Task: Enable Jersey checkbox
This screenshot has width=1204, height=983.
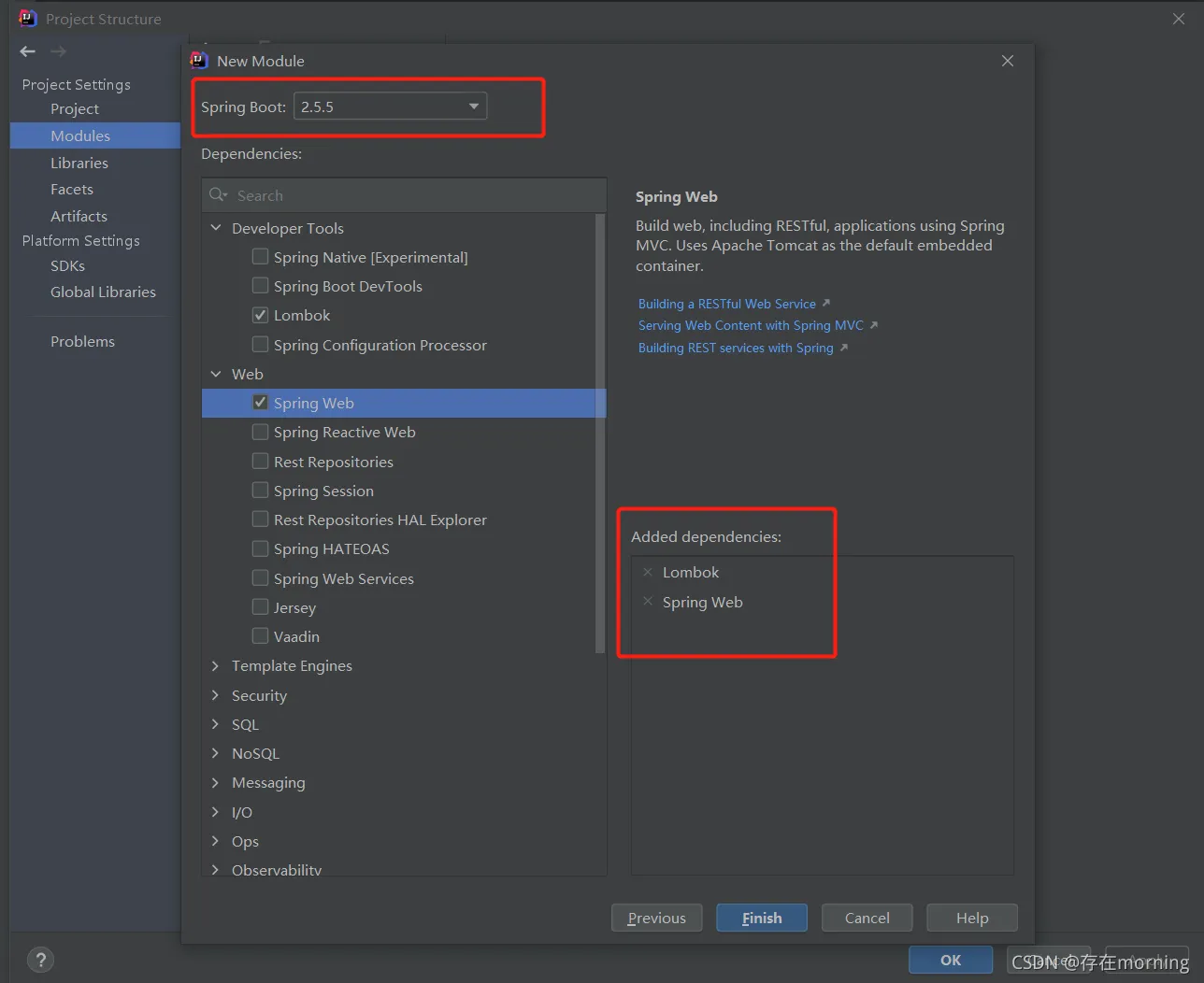Action: tap(261, 607)
